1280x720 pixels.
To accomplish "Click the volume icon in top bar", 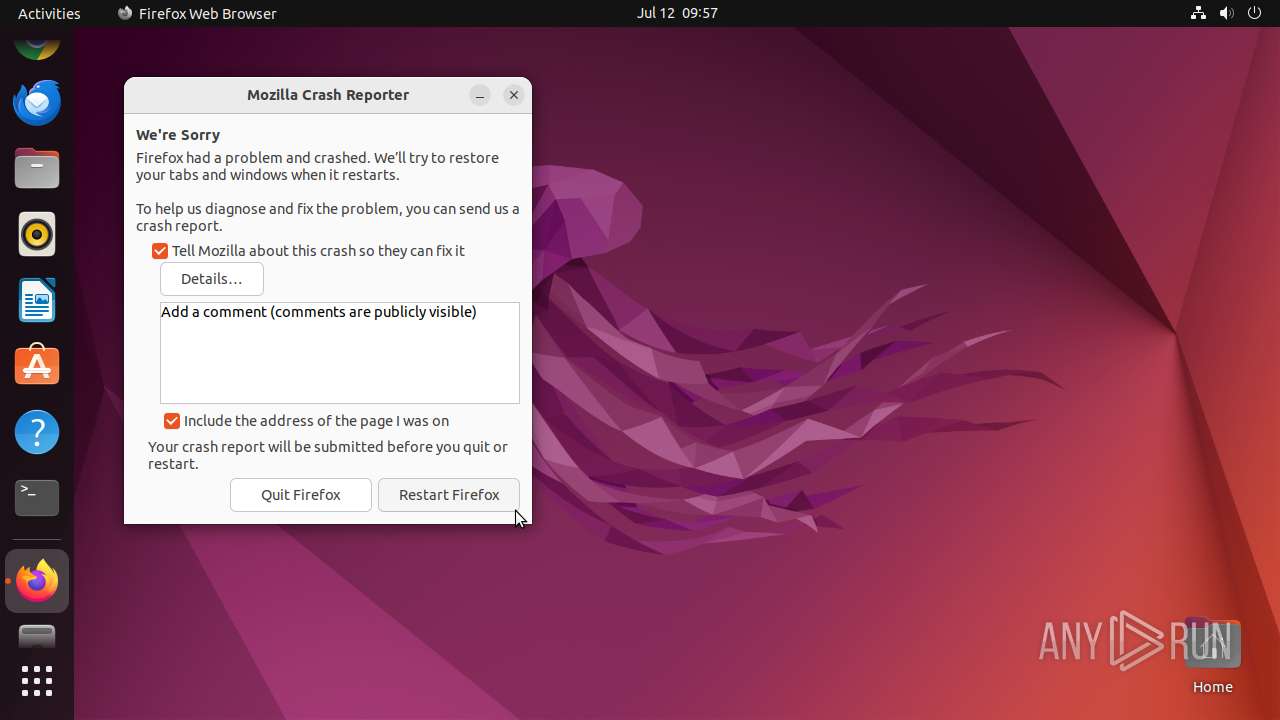I will click(1226, 13).
